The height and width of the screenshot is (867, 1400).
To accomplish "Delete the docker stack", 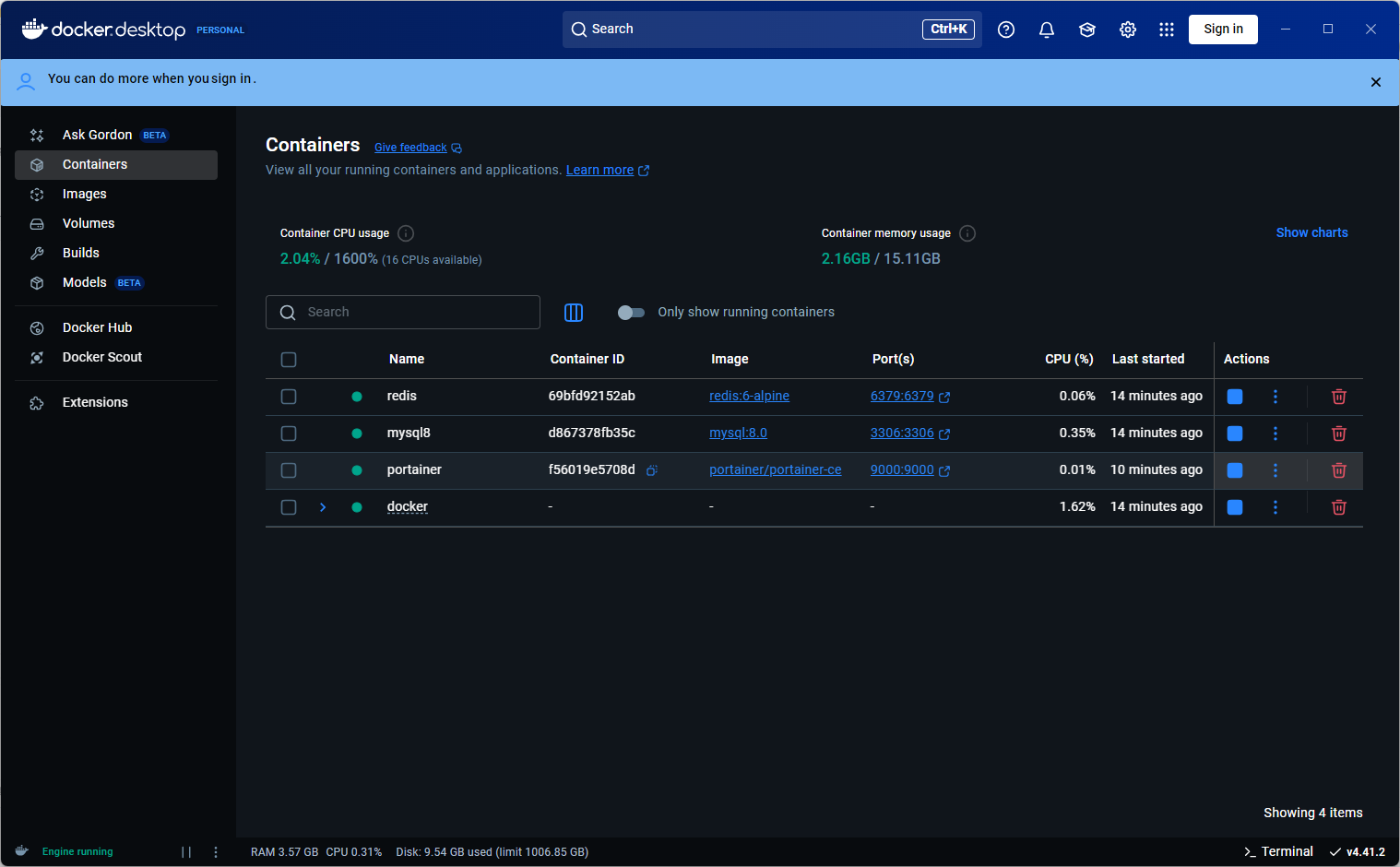I will [x=1339, y=507].
